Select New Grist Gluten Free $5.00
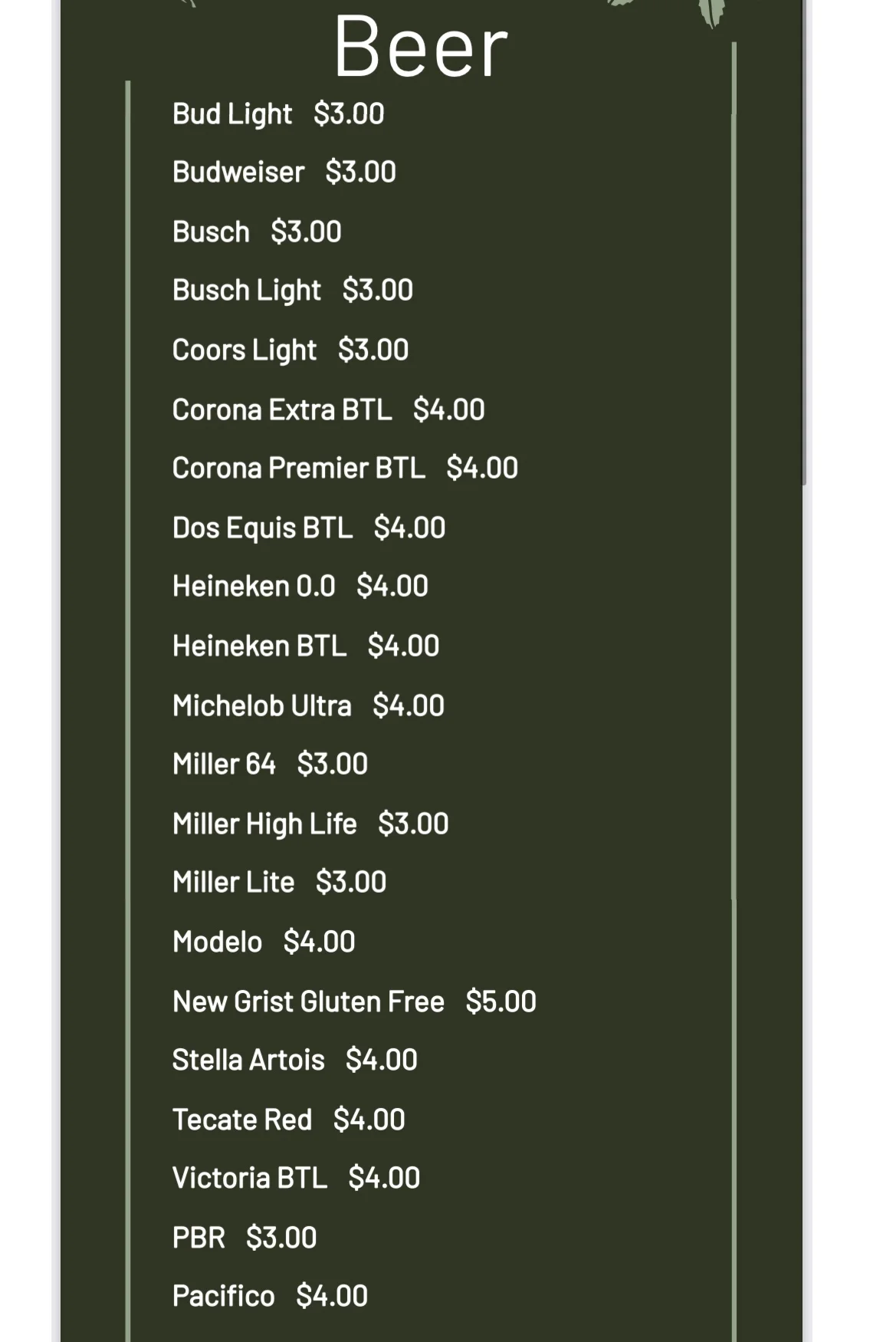896x1342 pixels. (x=354, y=1002)
